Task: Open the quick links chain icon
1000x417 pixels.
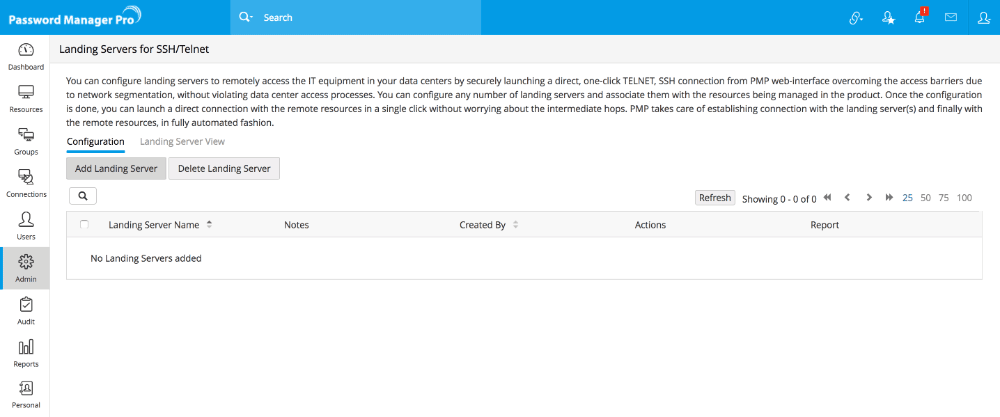Action: [855, 18]
